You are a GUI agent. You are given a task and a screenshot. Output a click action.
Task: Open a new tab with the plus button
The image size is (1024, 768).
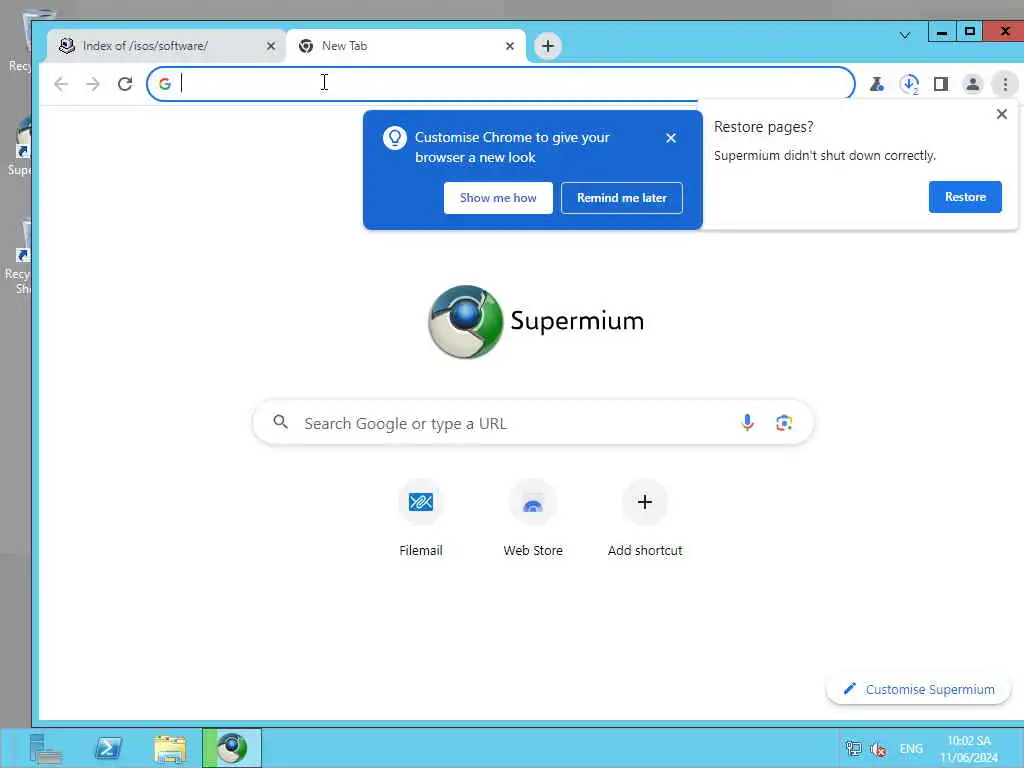(547, 46)
